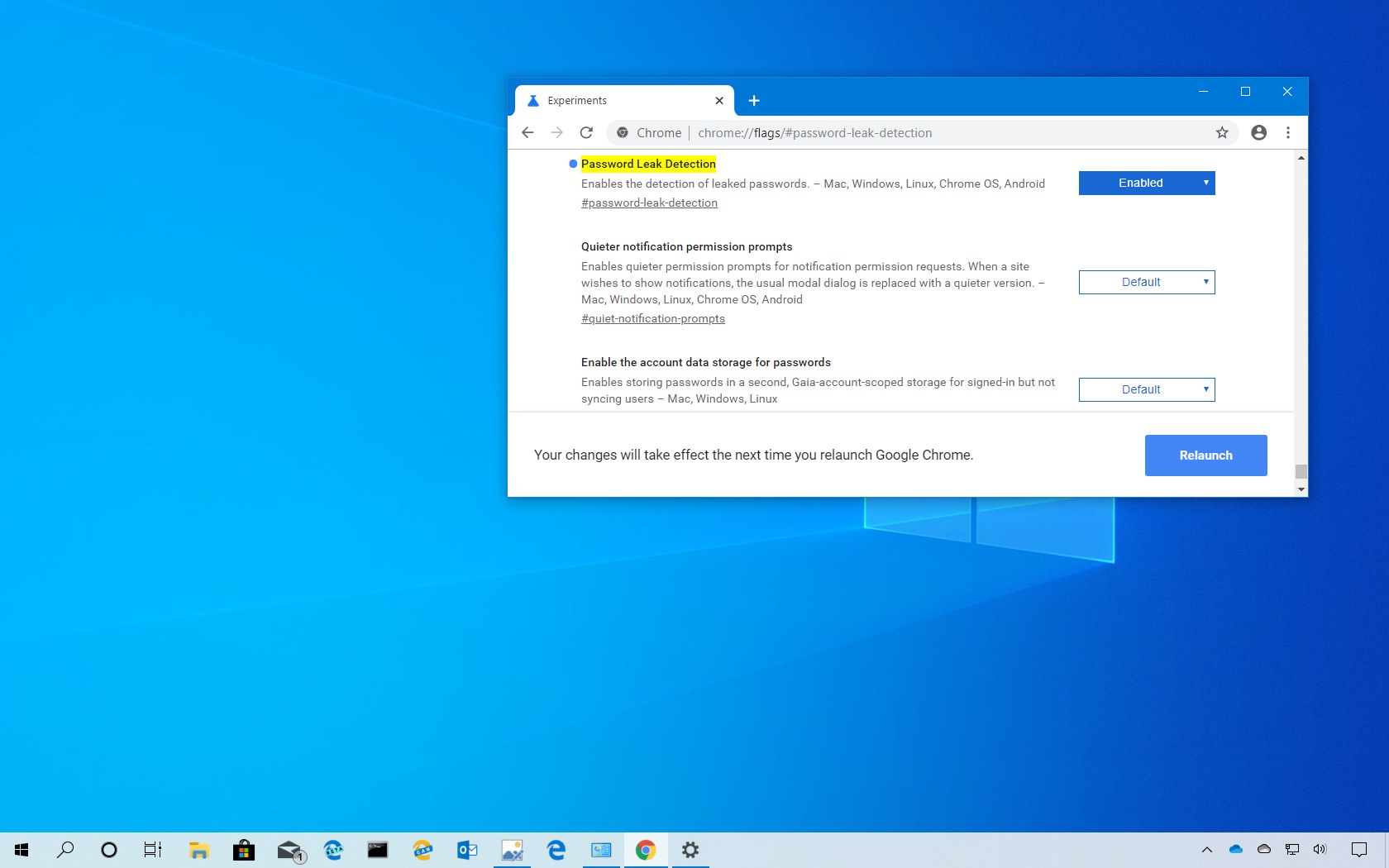Click the #quiet-notification-prompts anchor link
The height and width of the screenshot is (868, 1389).
click(653, 318)
